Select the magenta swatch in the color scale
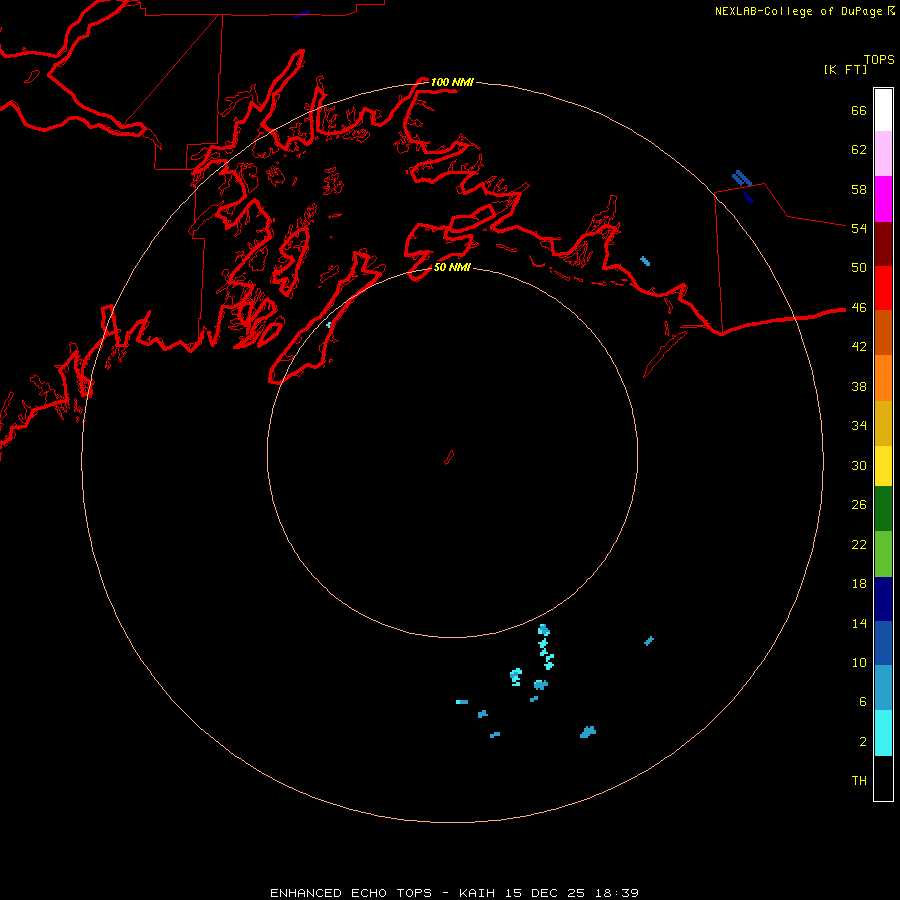The image size is (900, 900). 883,199
